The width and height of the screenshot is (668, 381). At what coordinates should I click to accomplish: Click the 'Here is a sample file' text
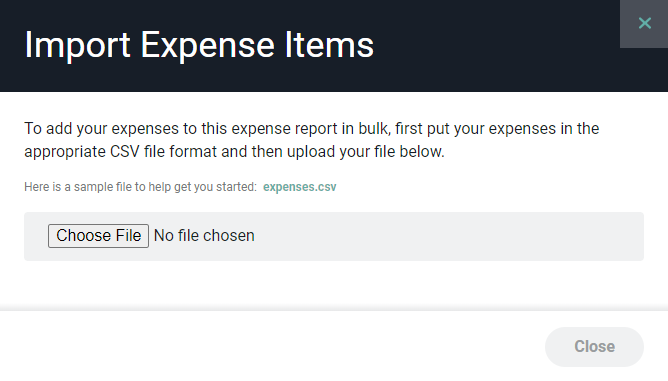click(x=141, y=187)
